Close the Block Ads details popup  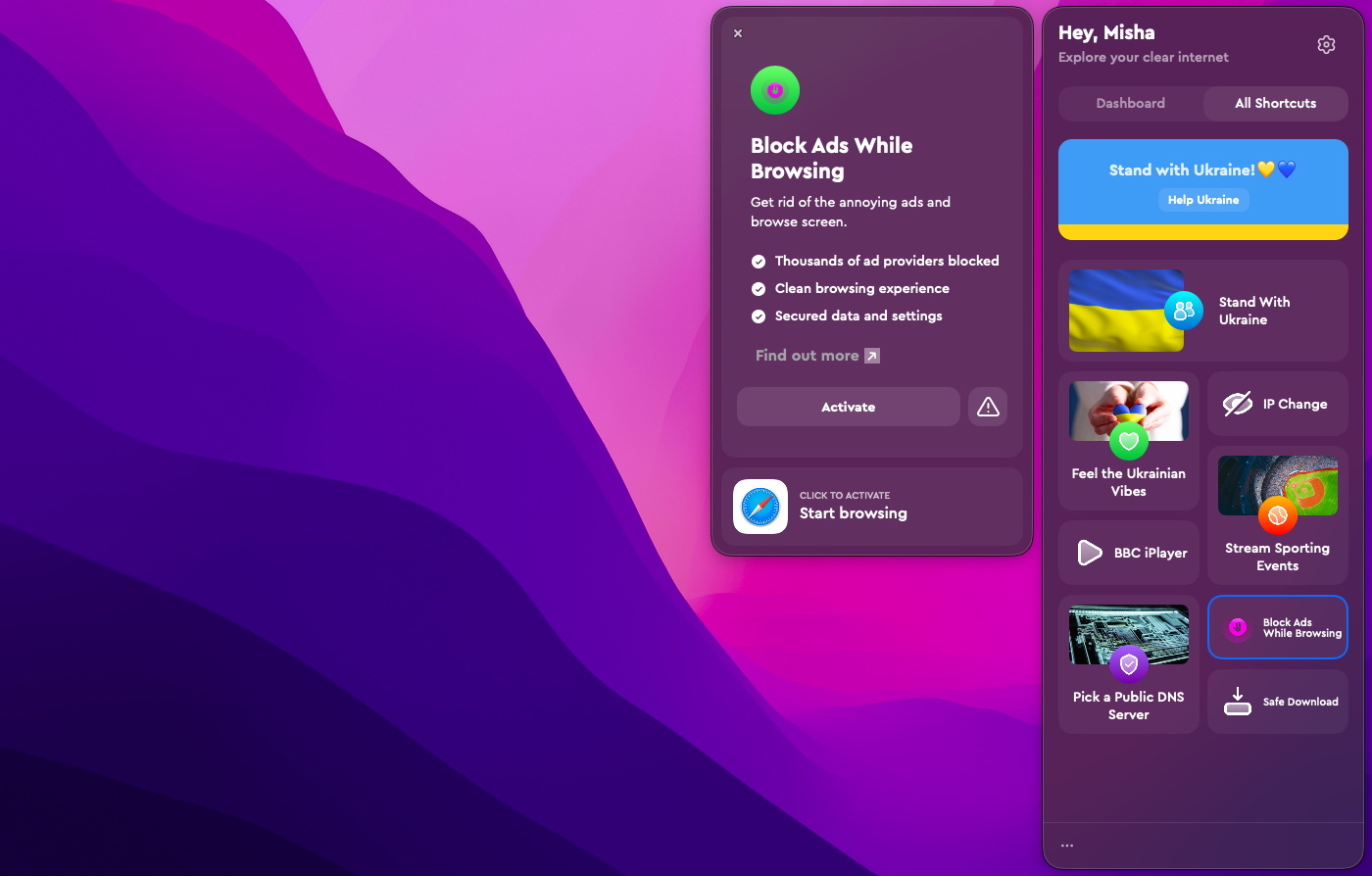pyautogui.click(x=738, y=33)
